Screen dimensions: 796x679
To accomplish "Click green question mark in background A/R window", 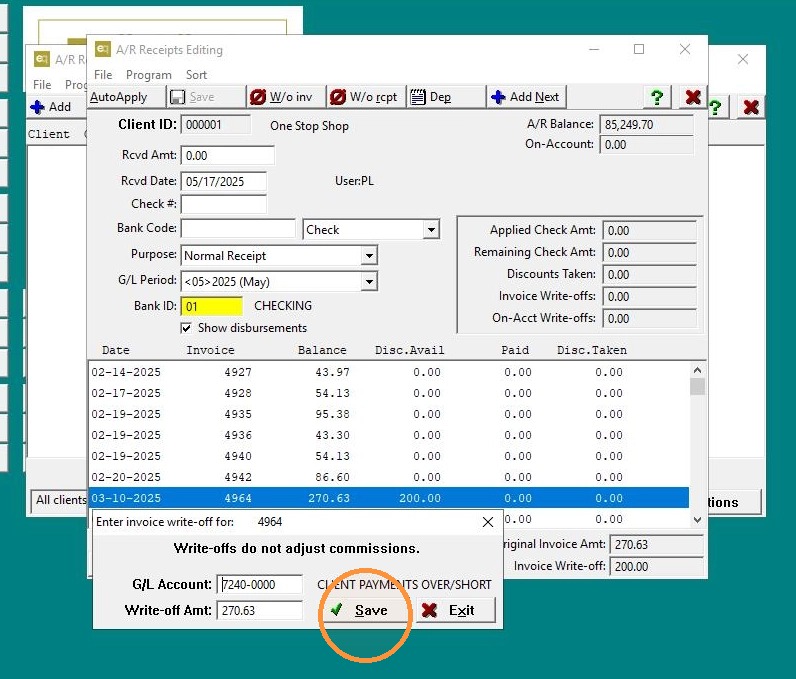I will tap(715, 107).
